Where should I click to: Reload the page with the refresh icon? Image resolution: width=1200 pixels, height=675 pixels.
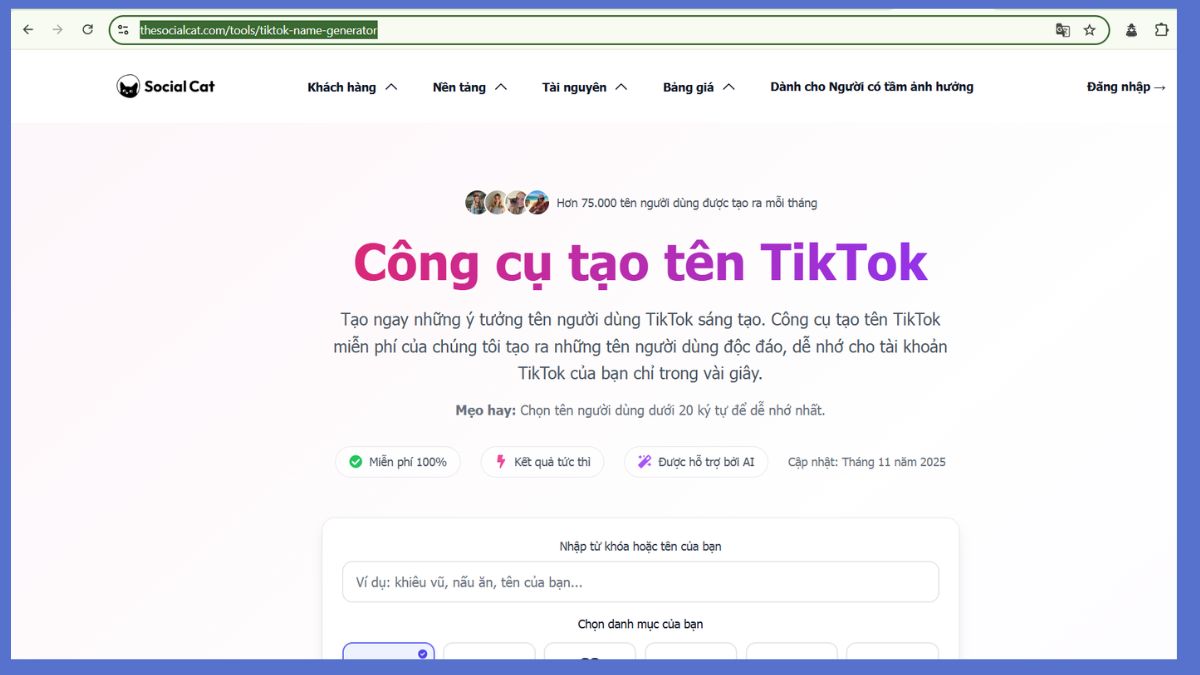click(x=88, y=30)
